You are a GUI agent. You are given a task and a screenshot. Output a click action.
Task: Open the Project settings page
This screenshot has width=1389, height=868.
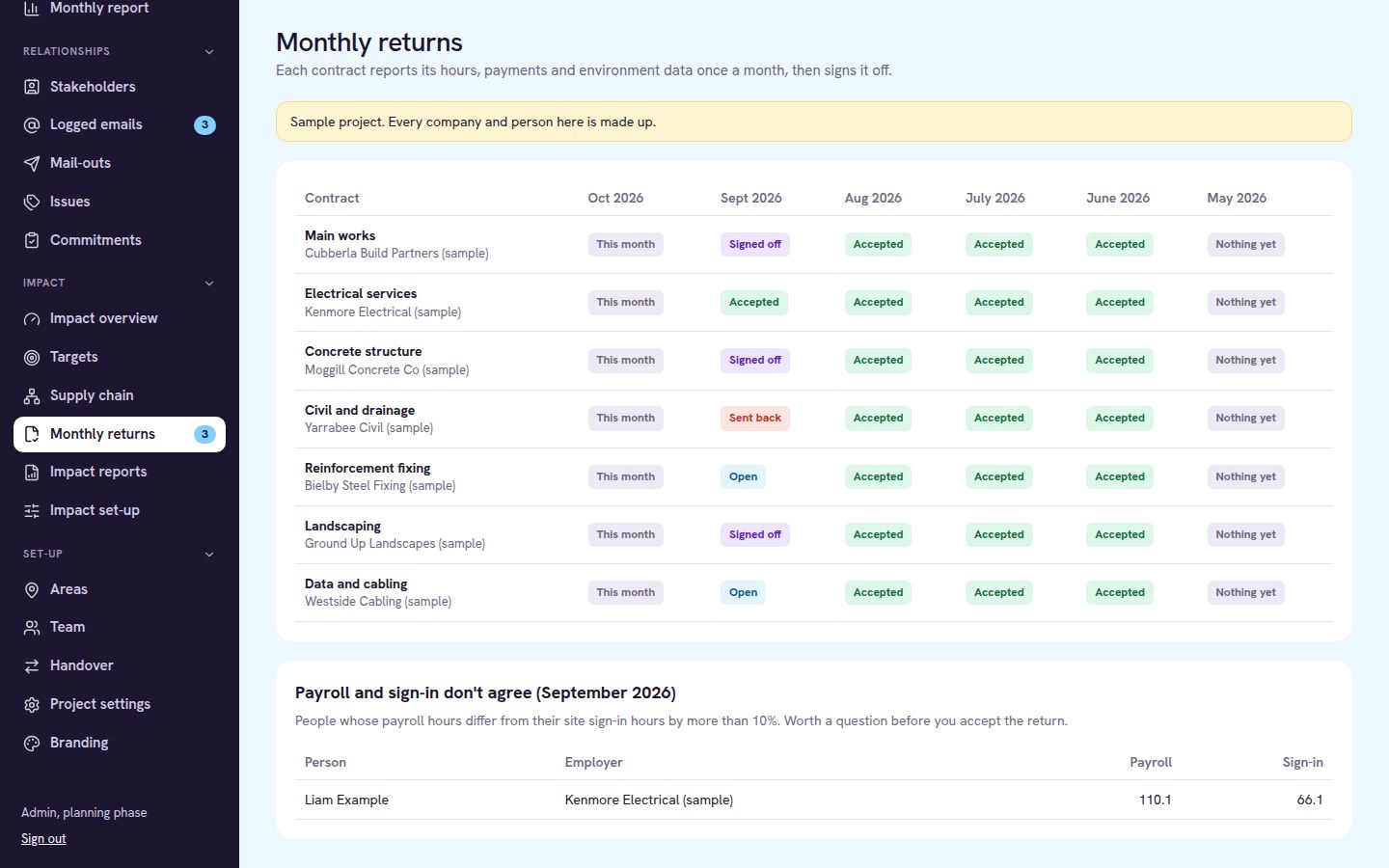pyautogui.click(x=120, y=704)
